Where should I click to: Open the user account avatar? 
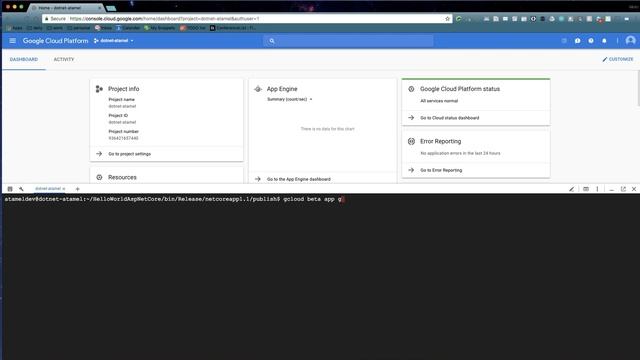[x=630, y=40]
